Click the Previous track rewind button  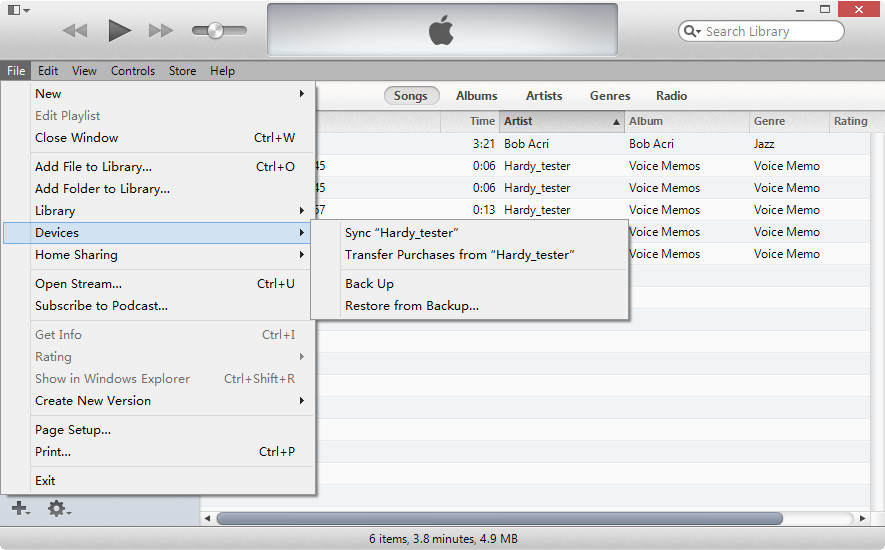pos(75,30)
